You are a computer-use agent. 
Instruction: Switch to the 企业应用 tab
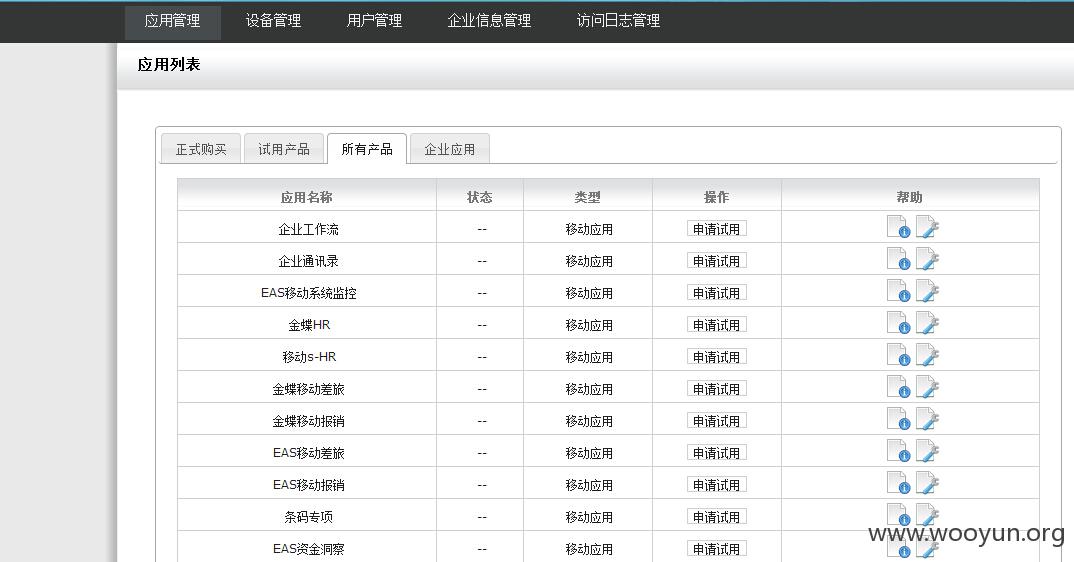[449, 149]
